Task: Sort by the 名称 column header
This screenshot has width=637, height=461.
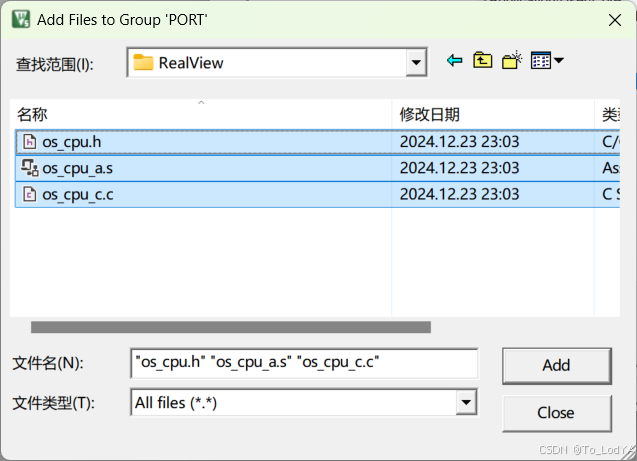Action: [201, 115]
